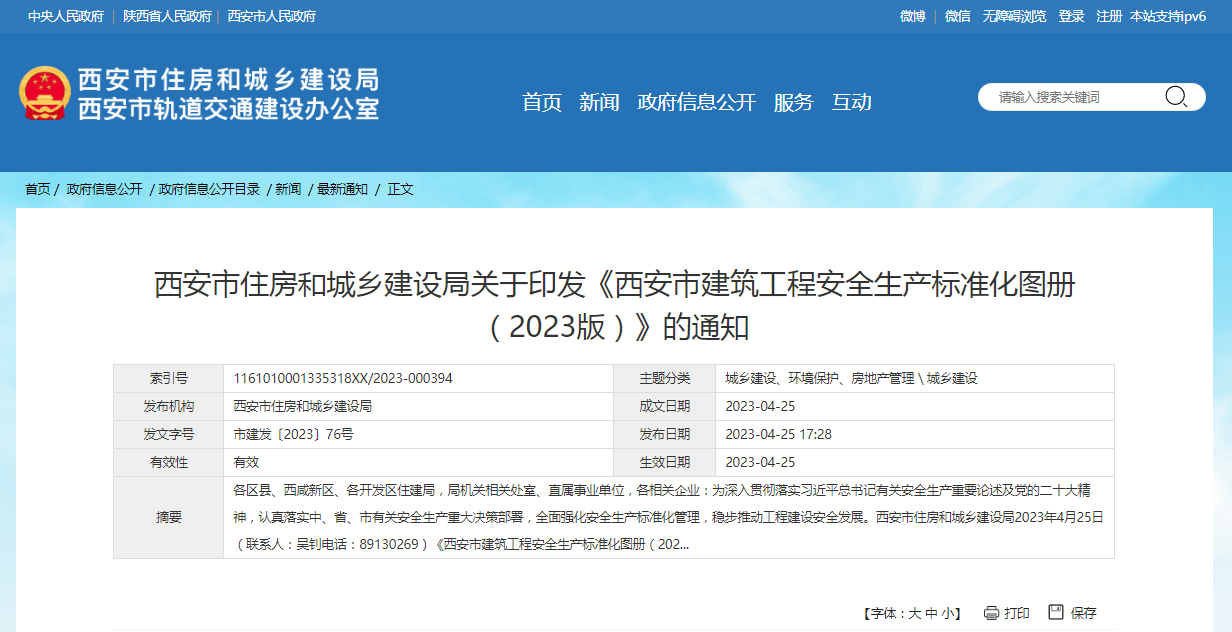Screen dimensions: 1232x632
Task: Open the 新闻 navigation menu item
Action: point(599,102)
